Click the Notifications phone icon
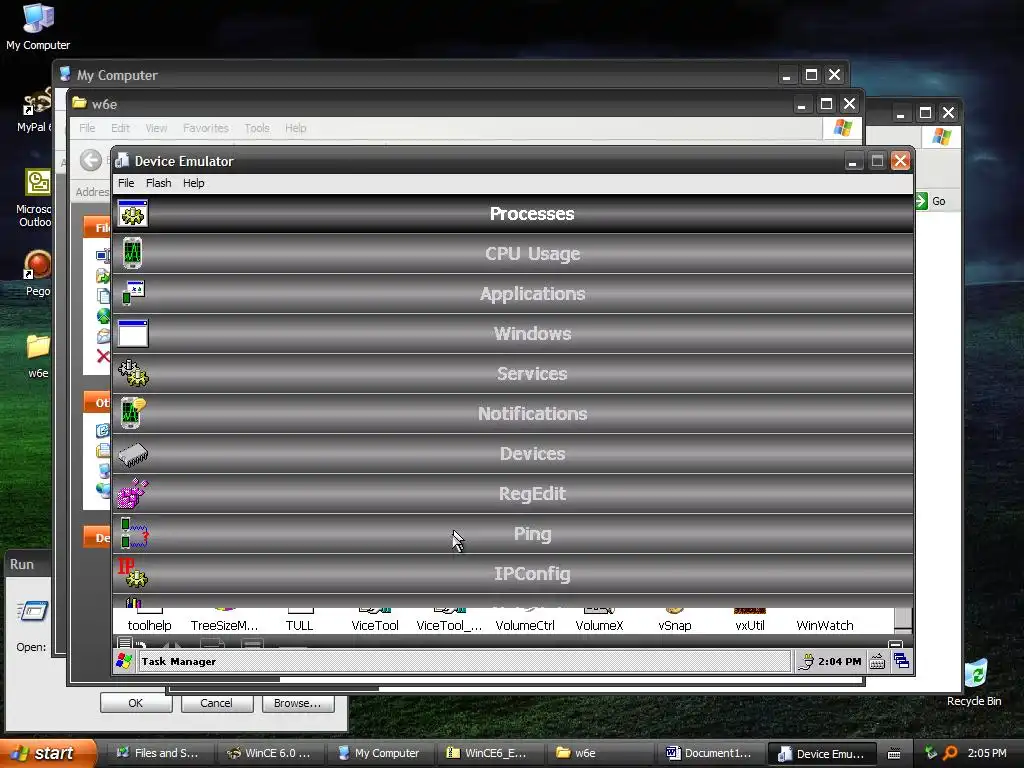The image size is (1024, 768). (133, 413)
